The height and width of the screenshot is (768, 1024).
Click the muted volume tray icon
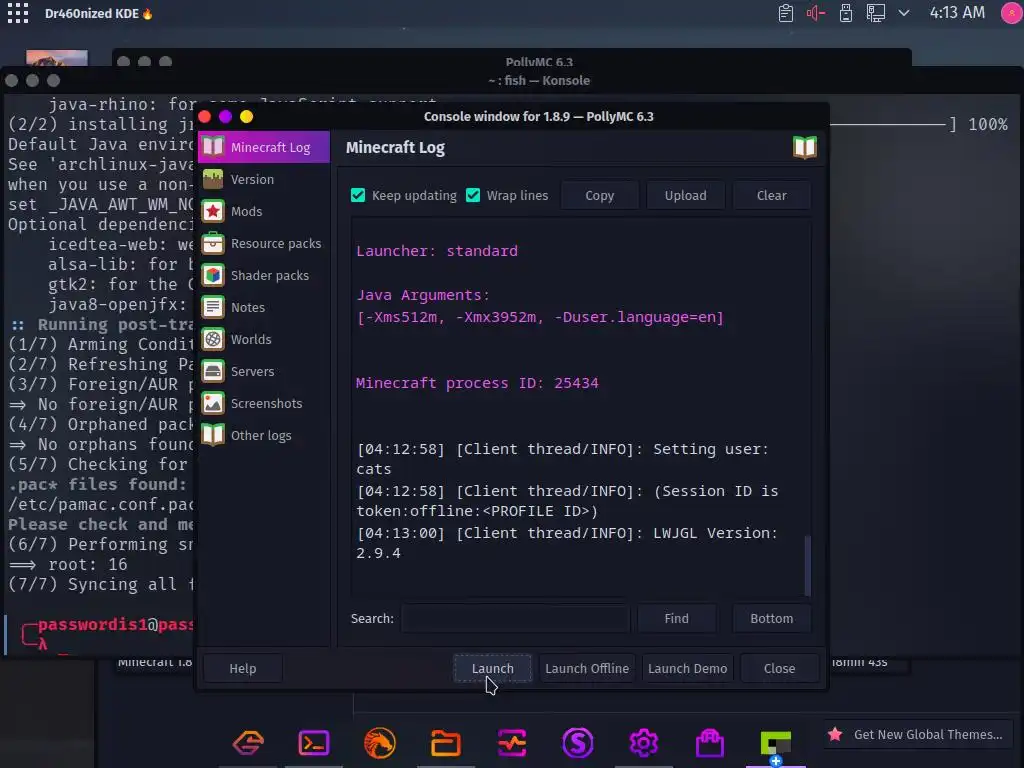pyautogui.click(x=815, y=13)
